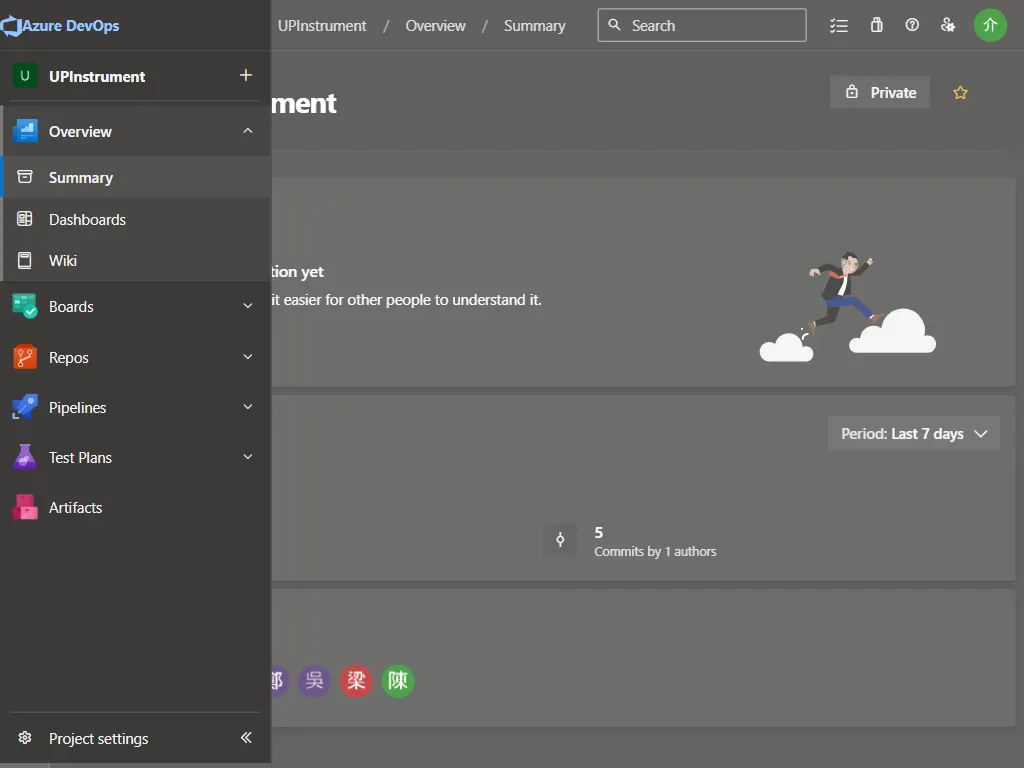Click the magnifier icon in Search box

(614, 25)
